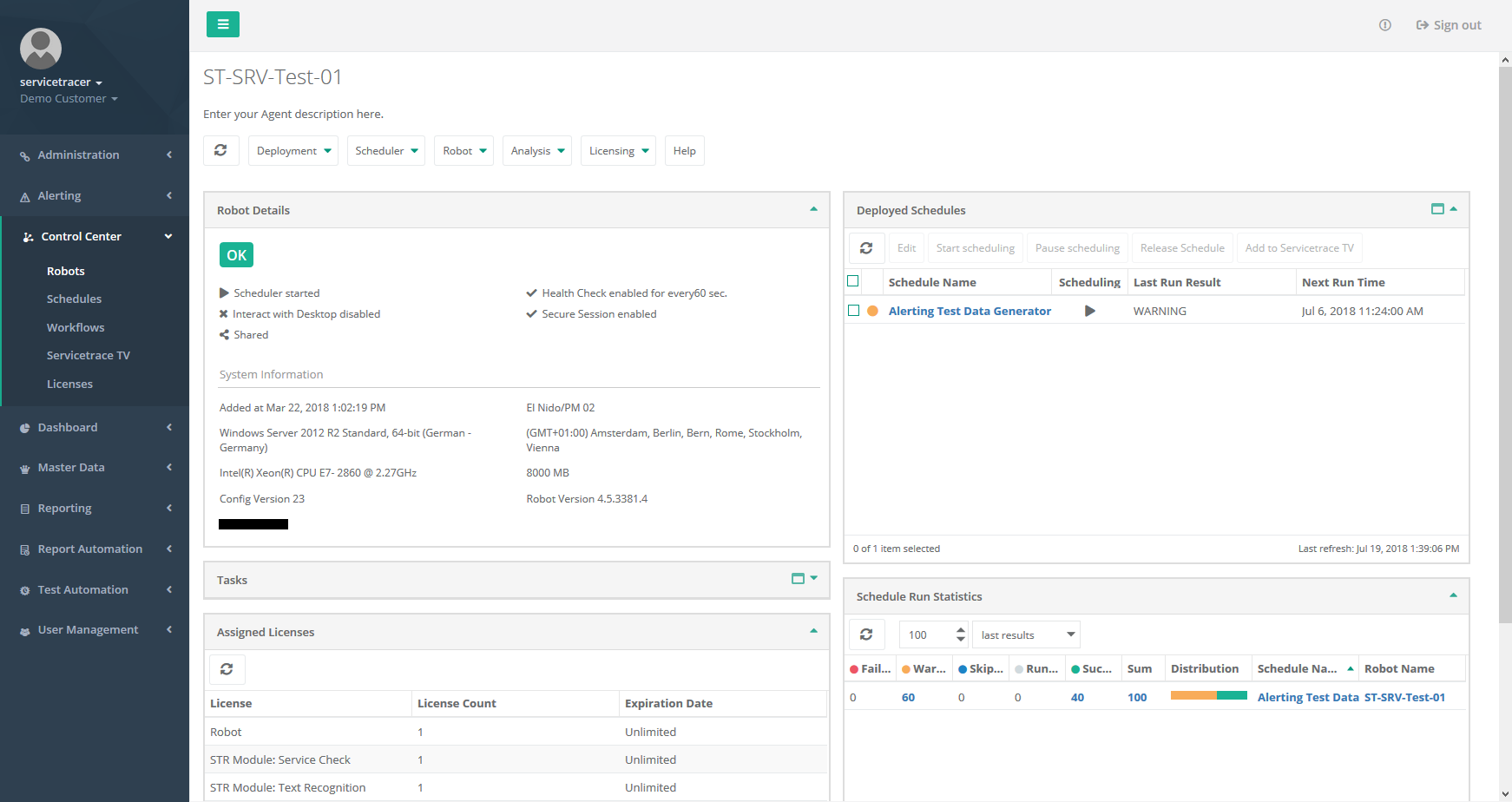Screen dimensions: 1512x802
Task: Click the Control Center icon in sidebar
Action: [28, 237]
